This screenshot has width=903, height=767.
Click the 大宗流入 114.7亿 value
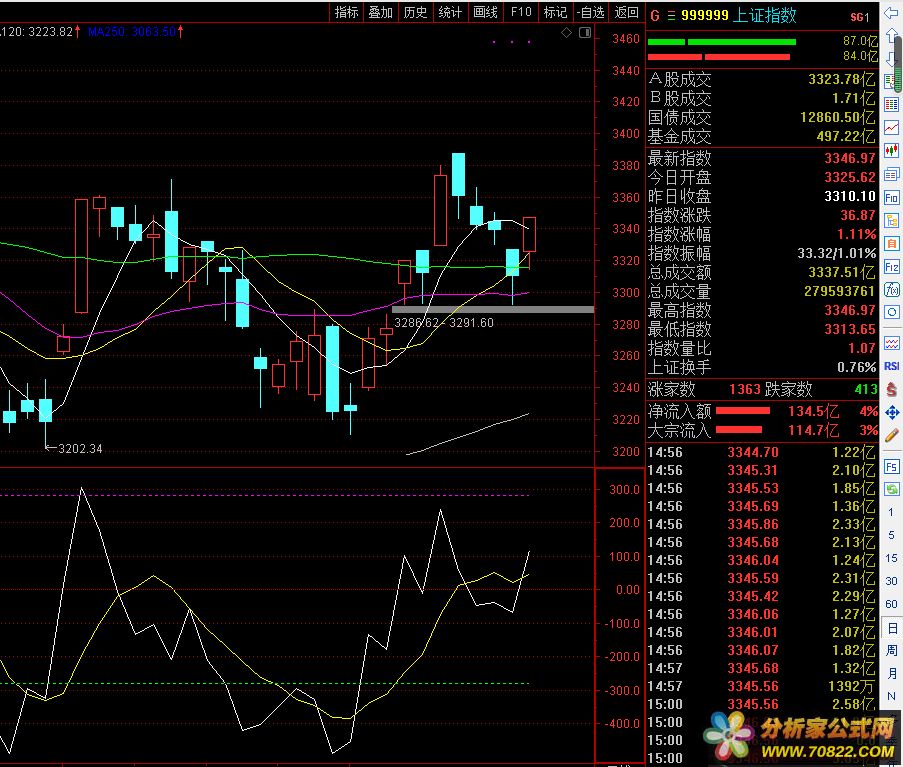[x=813, y=430]
